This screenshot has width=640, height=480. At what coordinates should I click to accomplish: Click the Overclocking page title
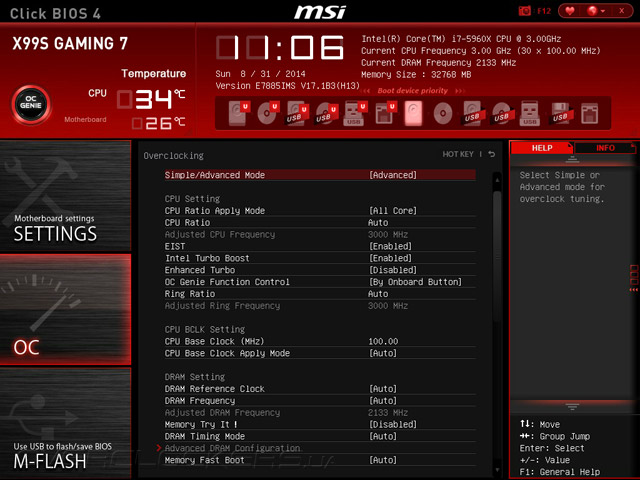click(x=173, y=156)
